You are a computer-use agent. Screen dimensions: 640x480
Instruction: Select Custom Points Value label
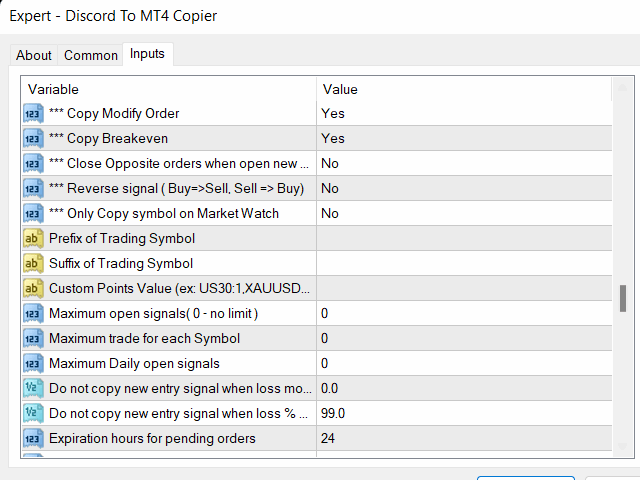pyautogui.click(x=179, y=289)
